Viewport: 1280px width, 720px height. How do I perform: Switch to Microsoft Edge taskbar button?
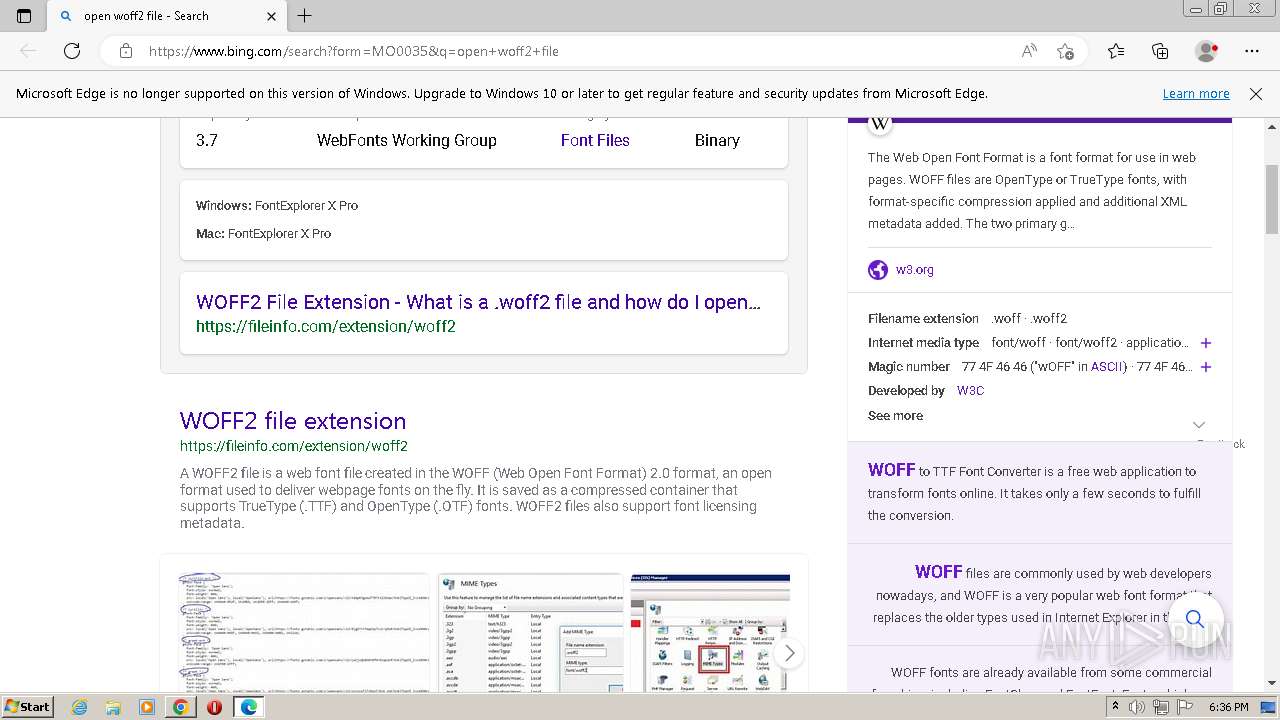248,707
